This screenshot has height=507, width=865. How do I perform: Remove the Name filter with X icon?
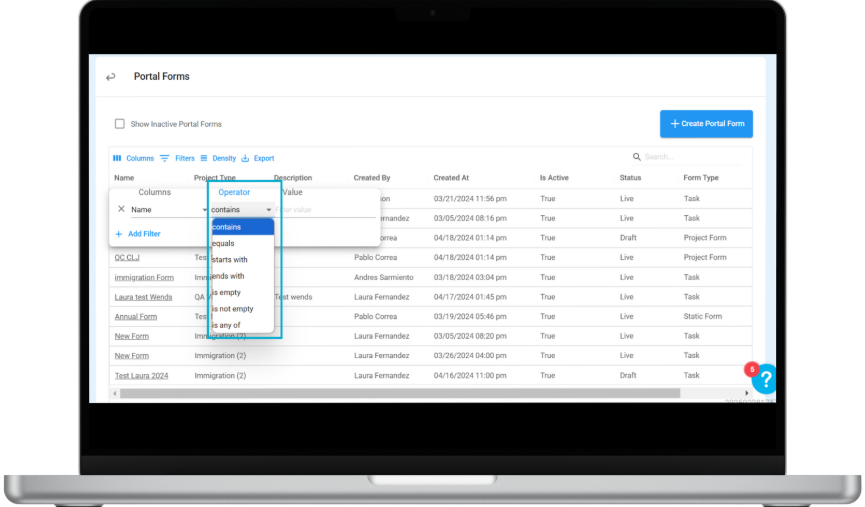[121, 210]
